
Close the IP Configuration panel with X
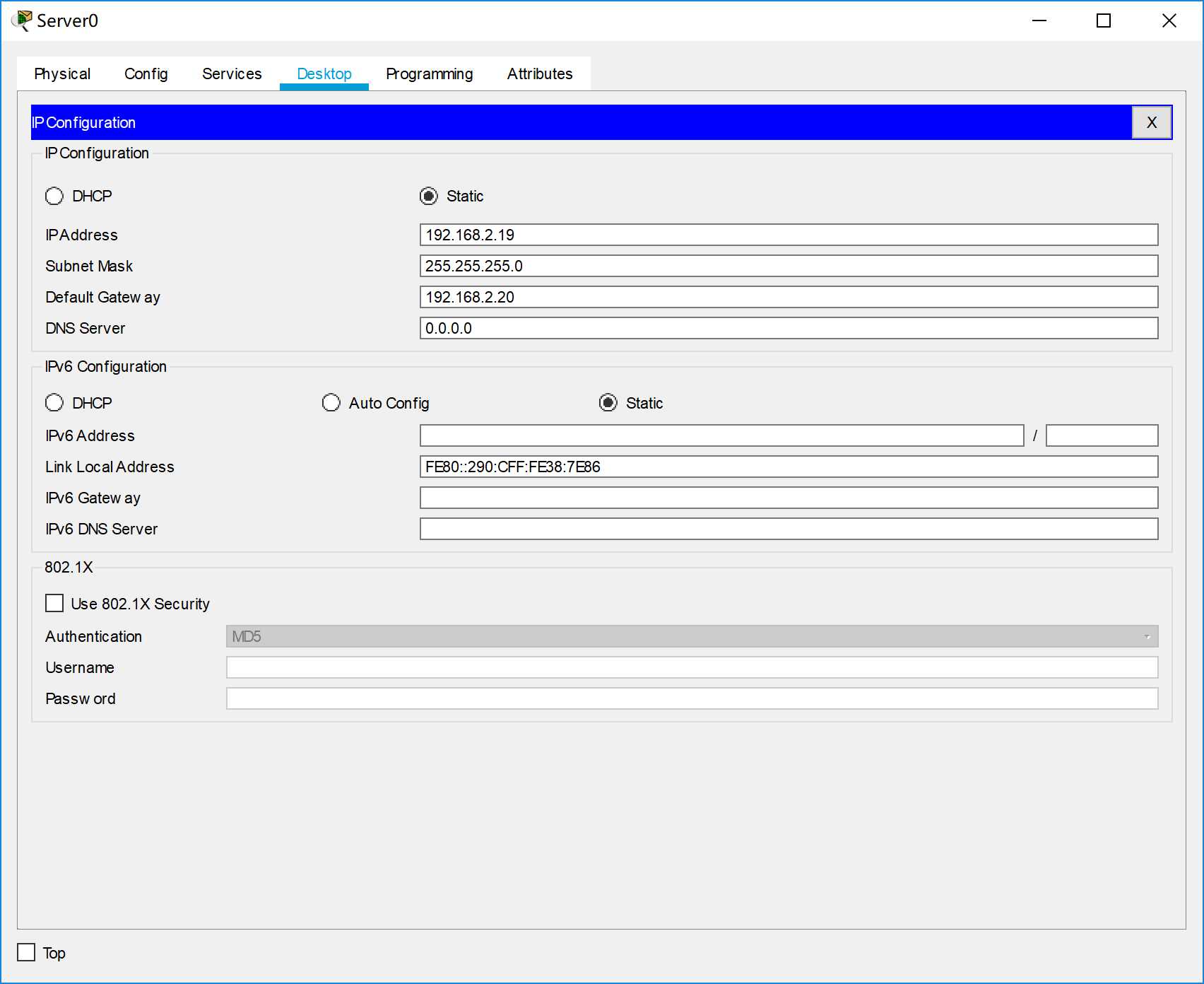(1152, 122)
